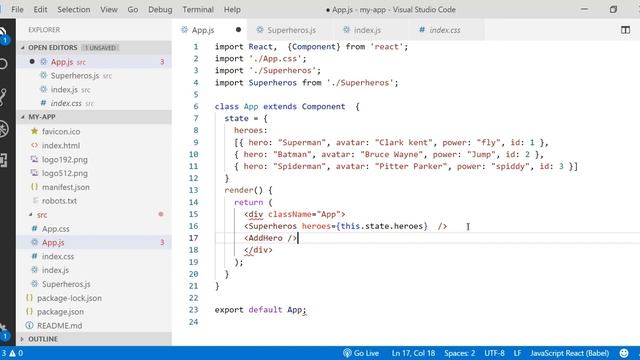The width and height of the screenshot is (640, 360).
Task: Open the Terminal menu
Action: [x=198, y=9]
